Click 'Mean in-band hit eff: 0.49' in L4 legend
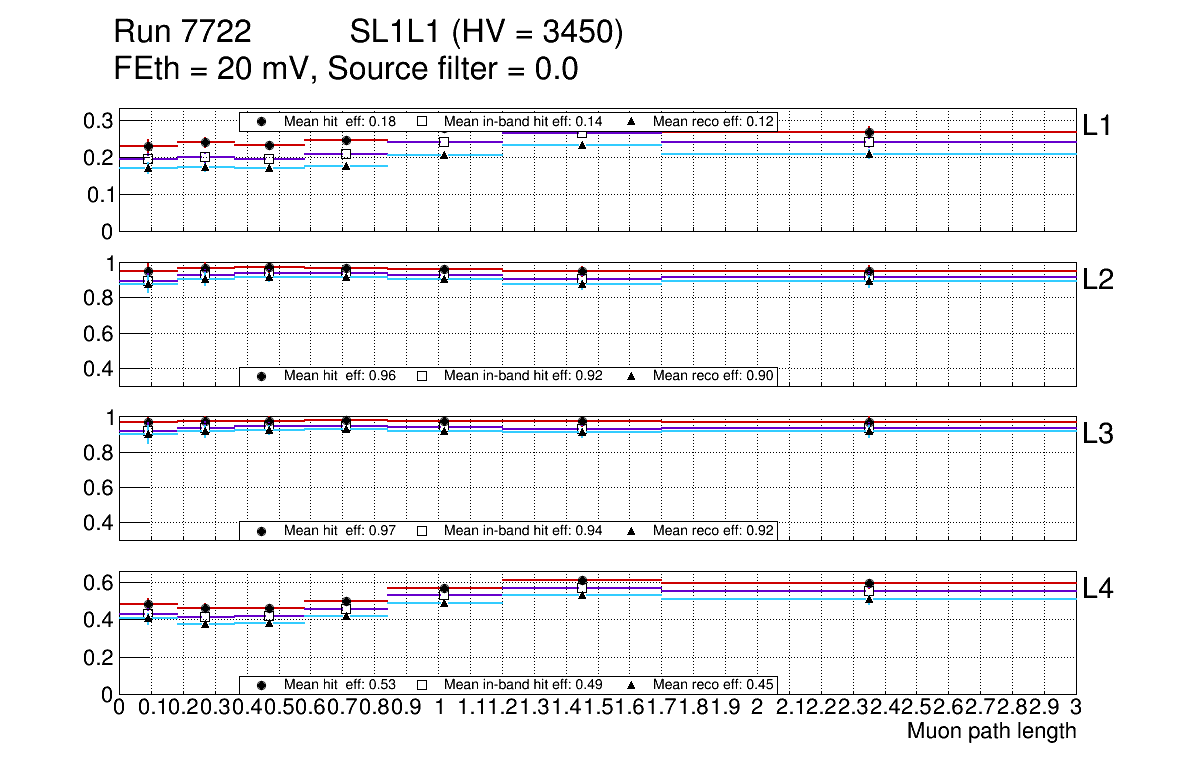The width and height of the screenshot is (1196, 772). [x=522, y=685]
